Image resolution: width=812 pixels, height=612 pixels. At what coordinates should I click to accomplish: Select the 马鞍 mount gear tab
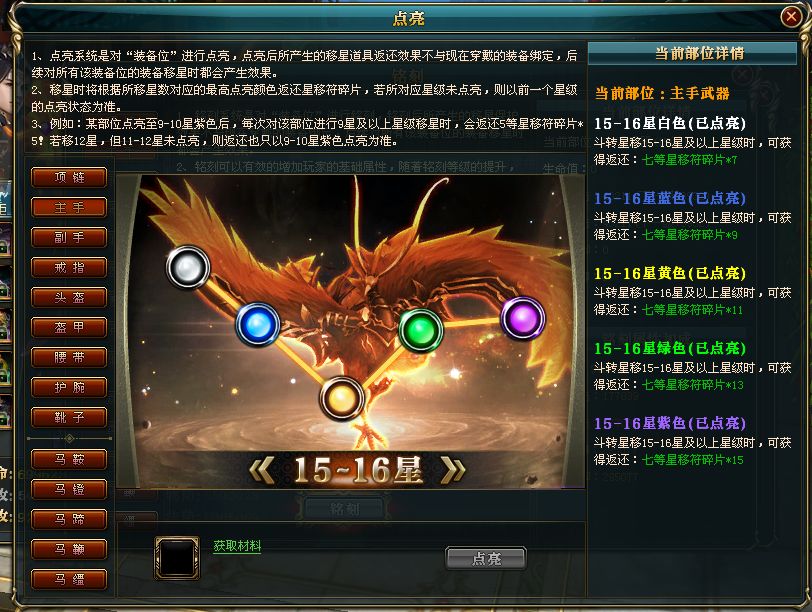69,459
